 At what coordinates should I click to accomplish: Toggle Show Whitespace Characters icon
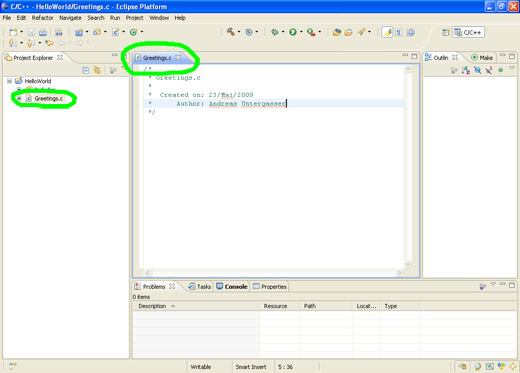(x=399, y=32)
